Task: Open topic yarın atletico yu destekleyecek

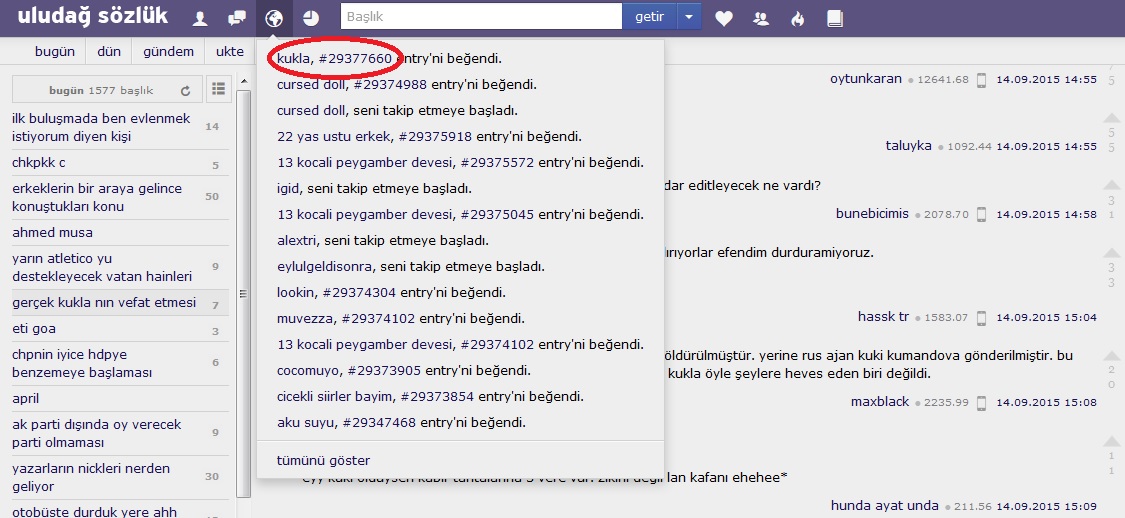Action: pos(102,267)
